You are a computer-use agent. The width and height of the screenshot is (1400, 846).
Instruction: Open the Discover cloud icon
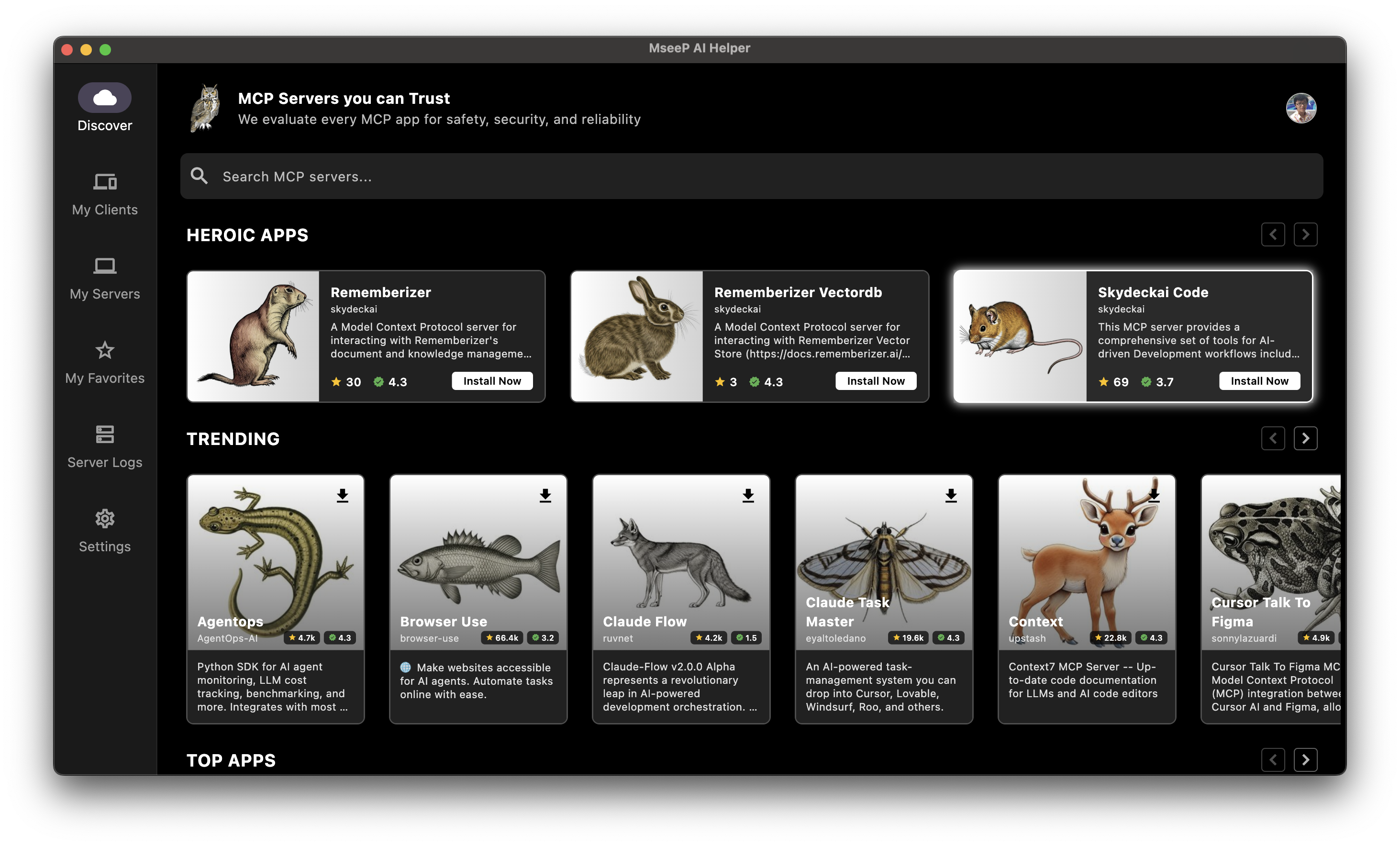[x=104, y=98]
